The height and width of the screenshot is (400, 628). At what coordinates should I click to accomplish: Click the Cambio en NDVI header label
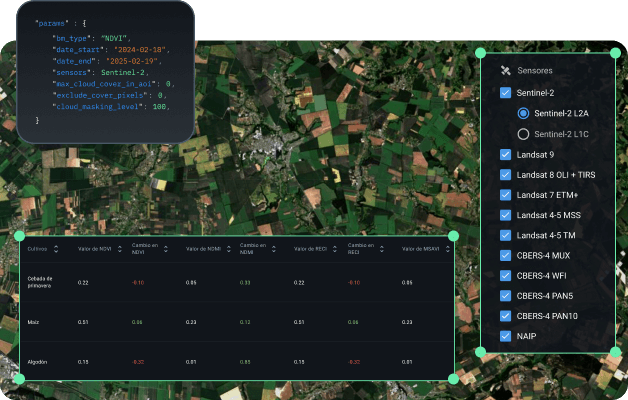point(145,249)
